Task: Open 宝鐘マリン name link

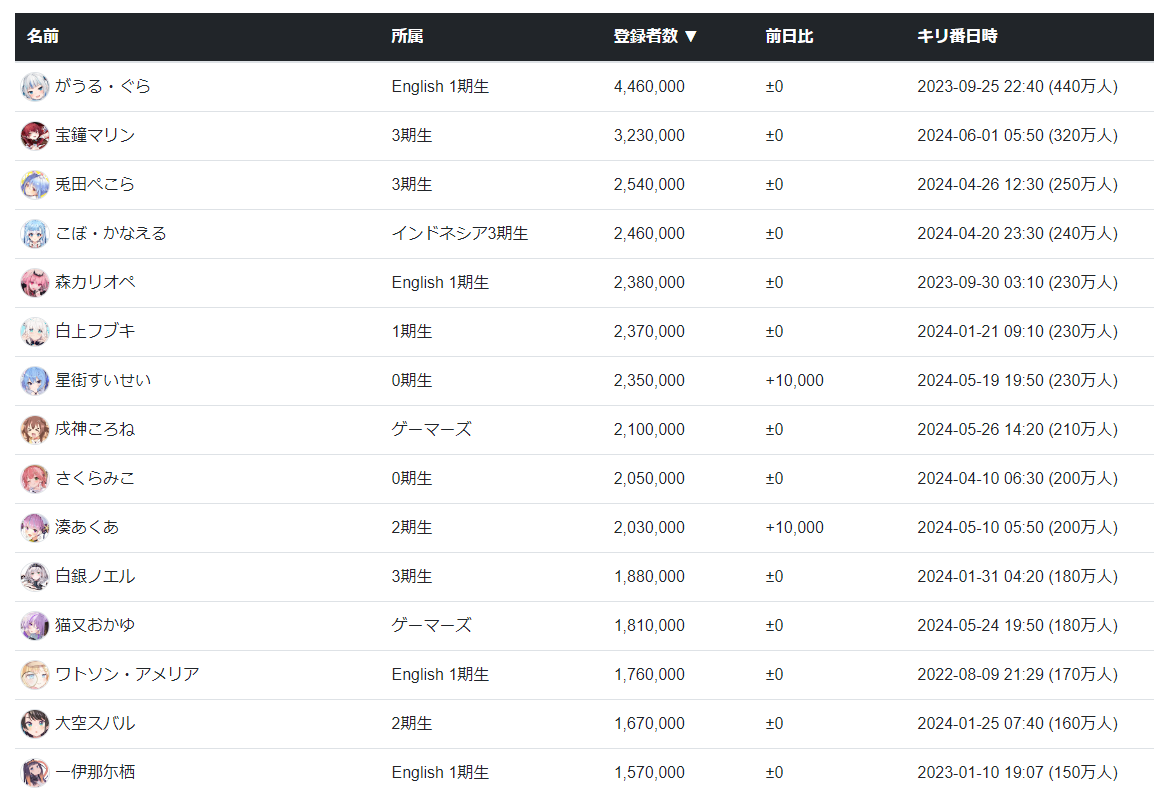Action: [x=95, y=135]
